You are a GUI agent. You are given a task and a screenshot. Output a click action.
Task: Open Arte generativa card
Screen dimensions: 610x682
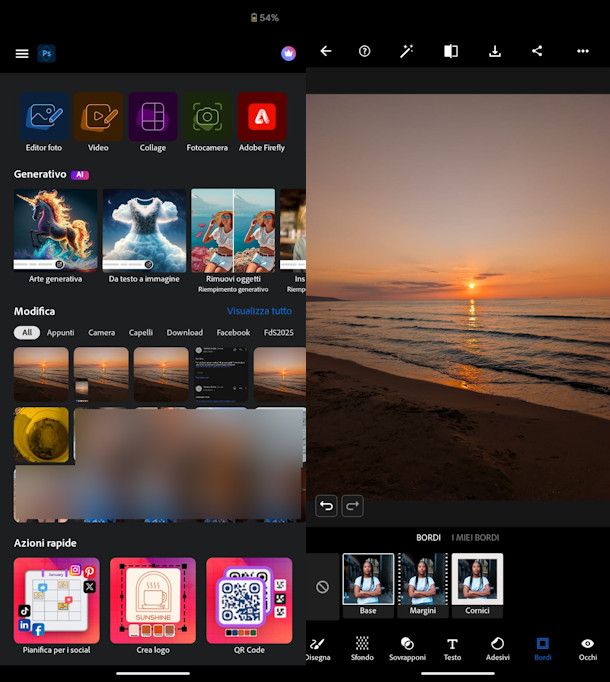click(x=55, y=236)
